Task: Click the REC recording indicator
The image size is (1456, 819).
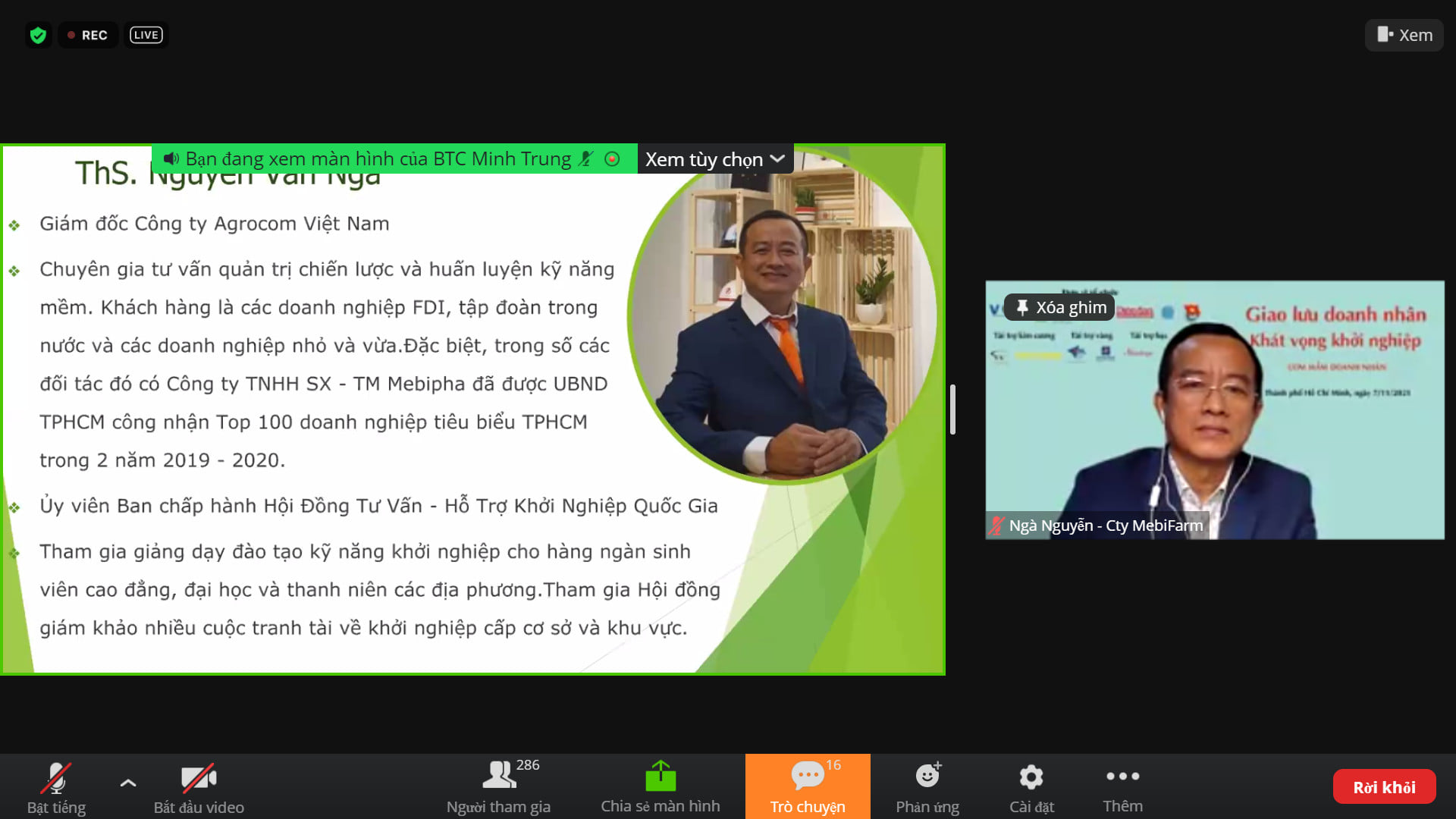Action: click(x=88, y=35)
